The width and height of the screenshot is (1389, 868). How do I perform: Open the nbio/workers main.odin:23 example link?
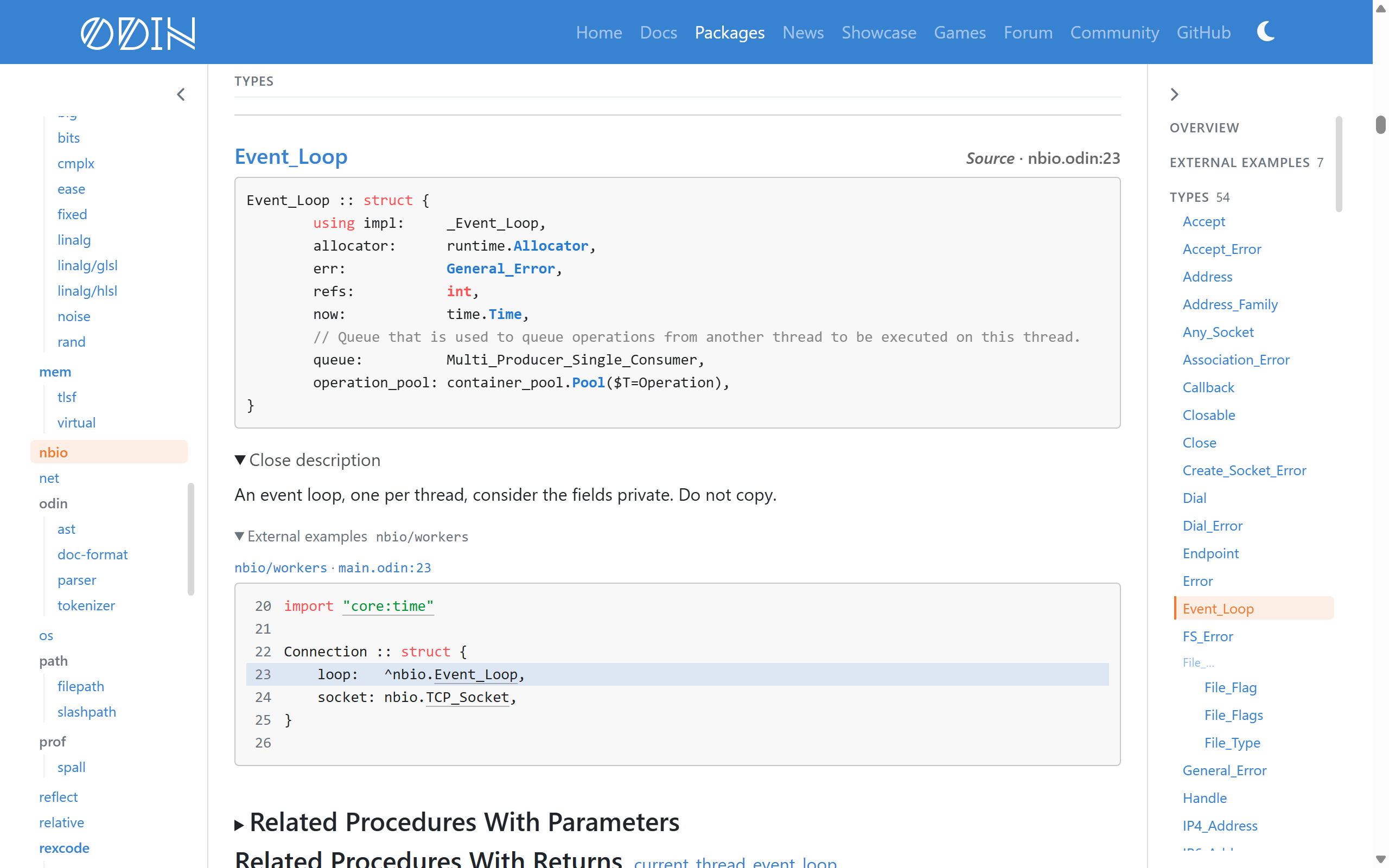point(332,567)
